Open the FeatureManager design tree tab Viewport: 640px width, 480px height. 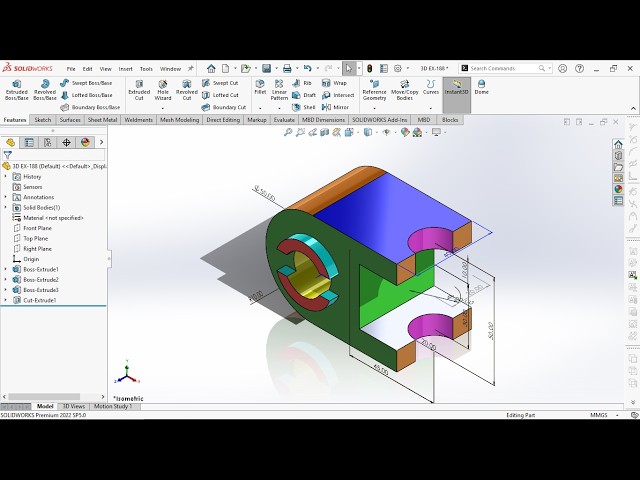tap(11, 142)
